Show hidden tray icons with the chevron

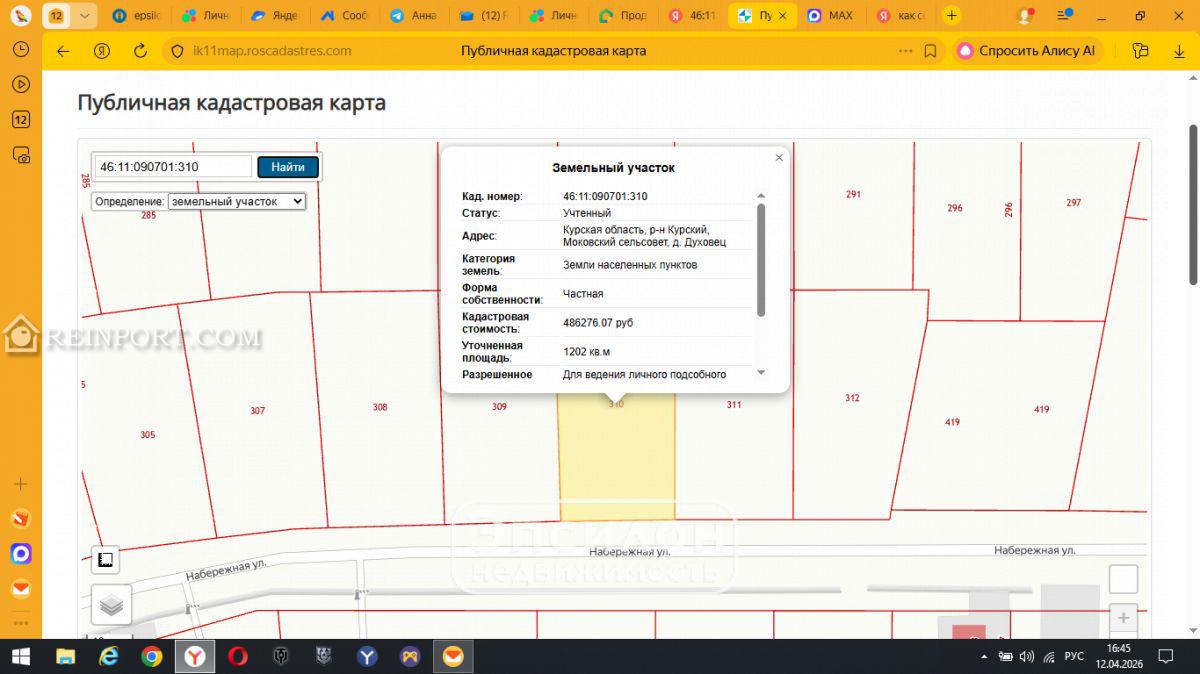tap(985, 656)
